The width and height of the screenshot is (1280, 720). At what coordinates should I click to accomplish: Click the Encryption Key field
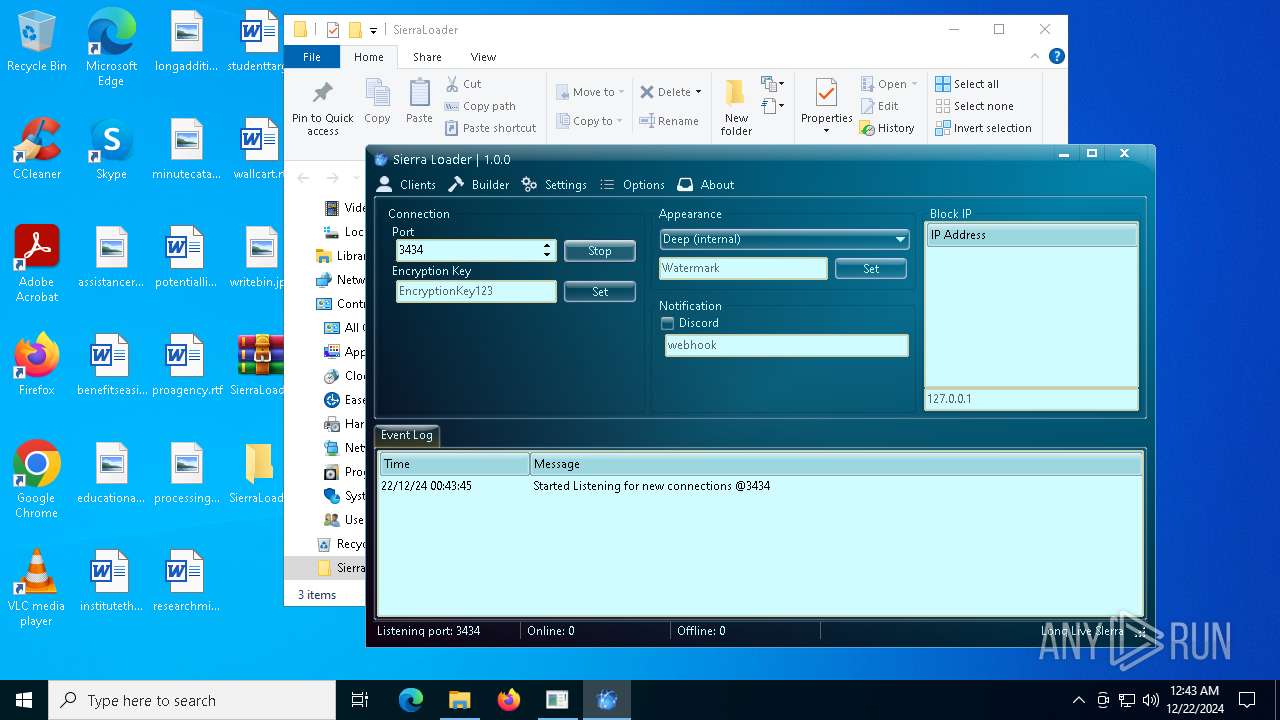476,291
